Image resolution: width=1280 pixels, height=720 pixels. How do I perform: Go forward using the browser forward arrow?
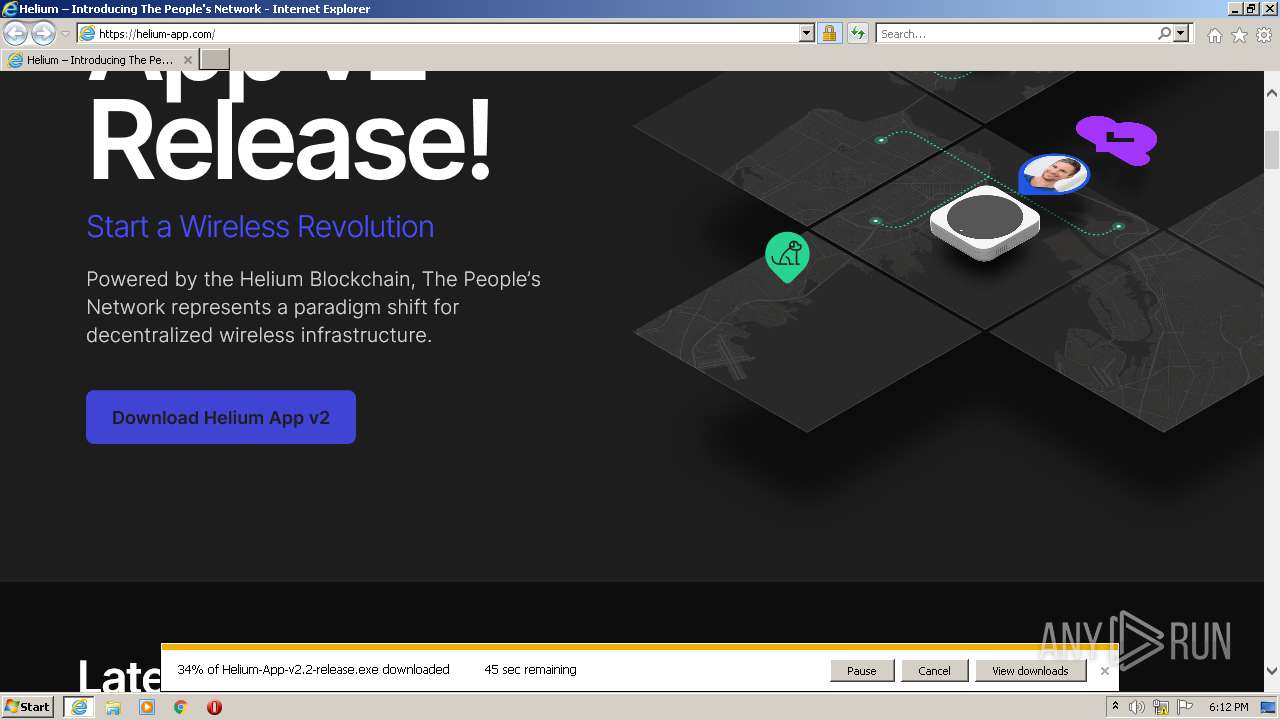(x=43, y=34)
